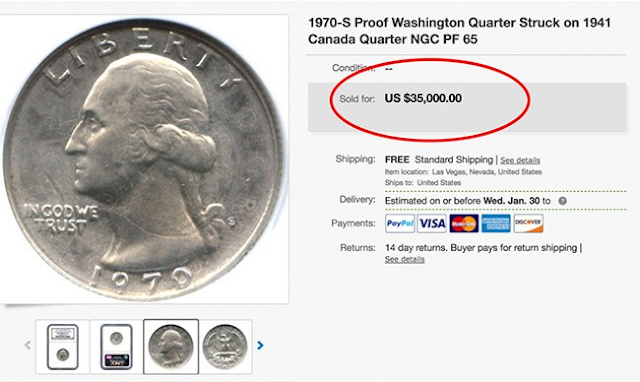Image resolution: width=640 pixels, height=382 pixels.
Task: Click the PayPal payment icon
Action: click(x=400, y=223)
